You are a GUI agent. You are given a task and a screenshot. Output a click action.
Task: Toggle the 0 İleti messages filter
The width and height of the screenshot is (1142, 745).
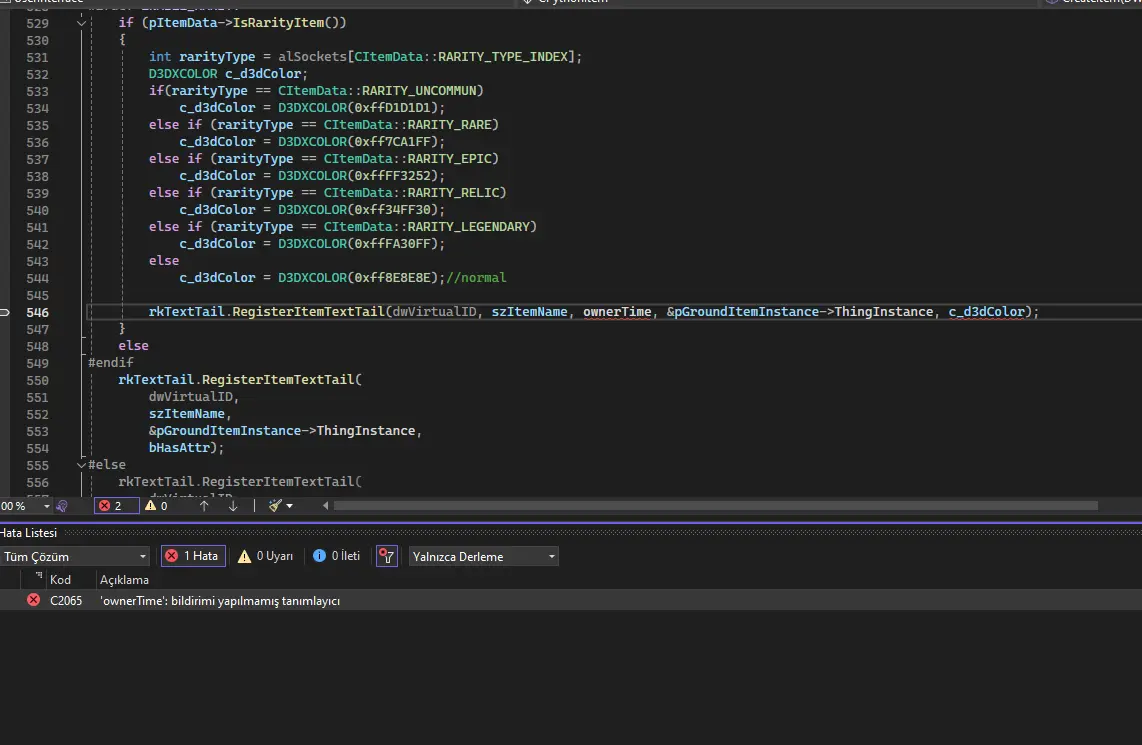tap(336, 556)
